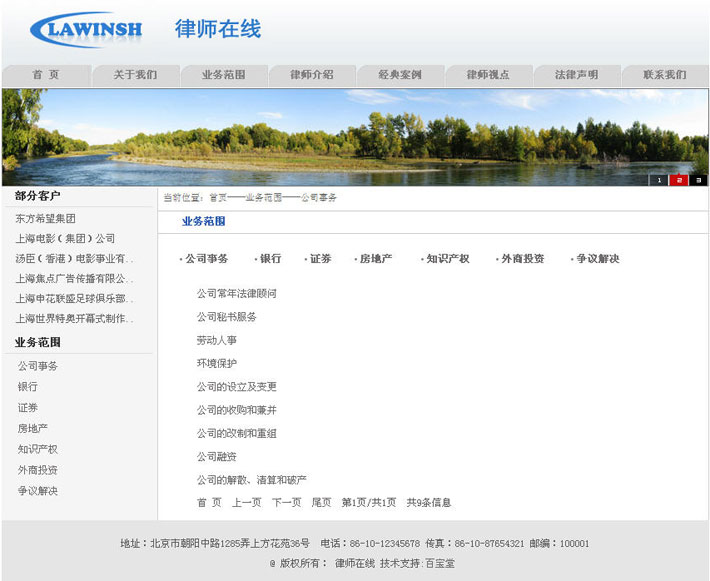Image resolution: width=710 pixels, height=581 pixels.
Task: Open client 上海焦点广告传播
Action: 74,278
